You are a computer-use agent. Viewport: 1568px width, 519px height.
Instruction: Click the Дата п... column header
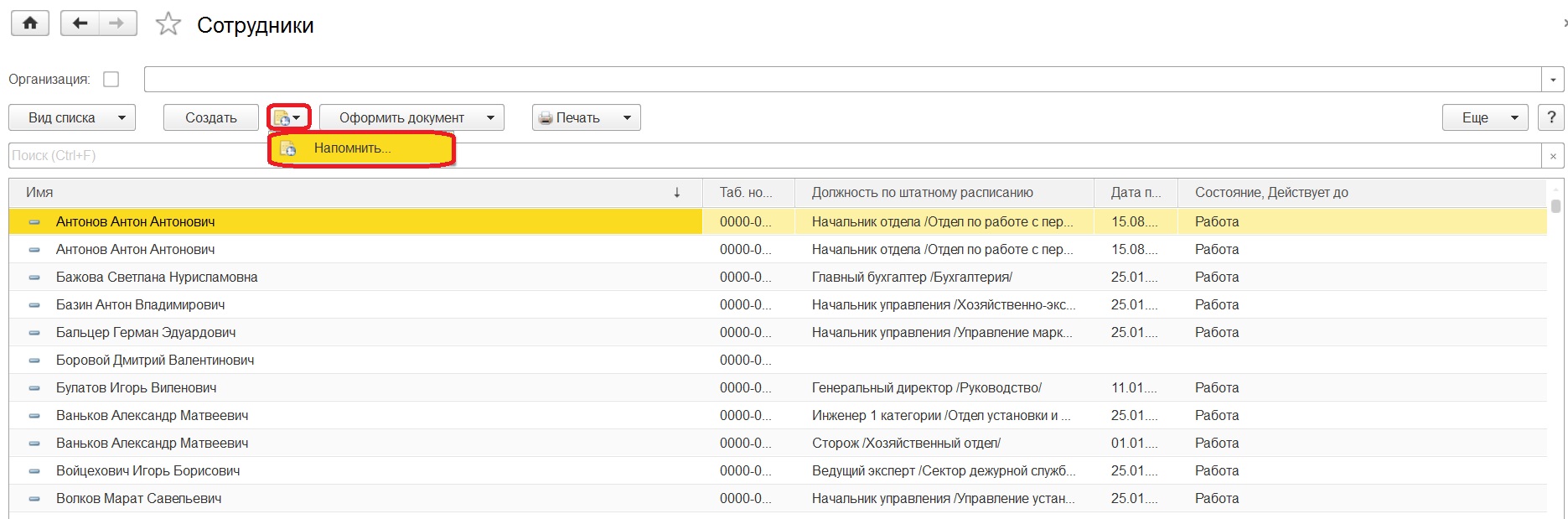[x=1136, y=192]
